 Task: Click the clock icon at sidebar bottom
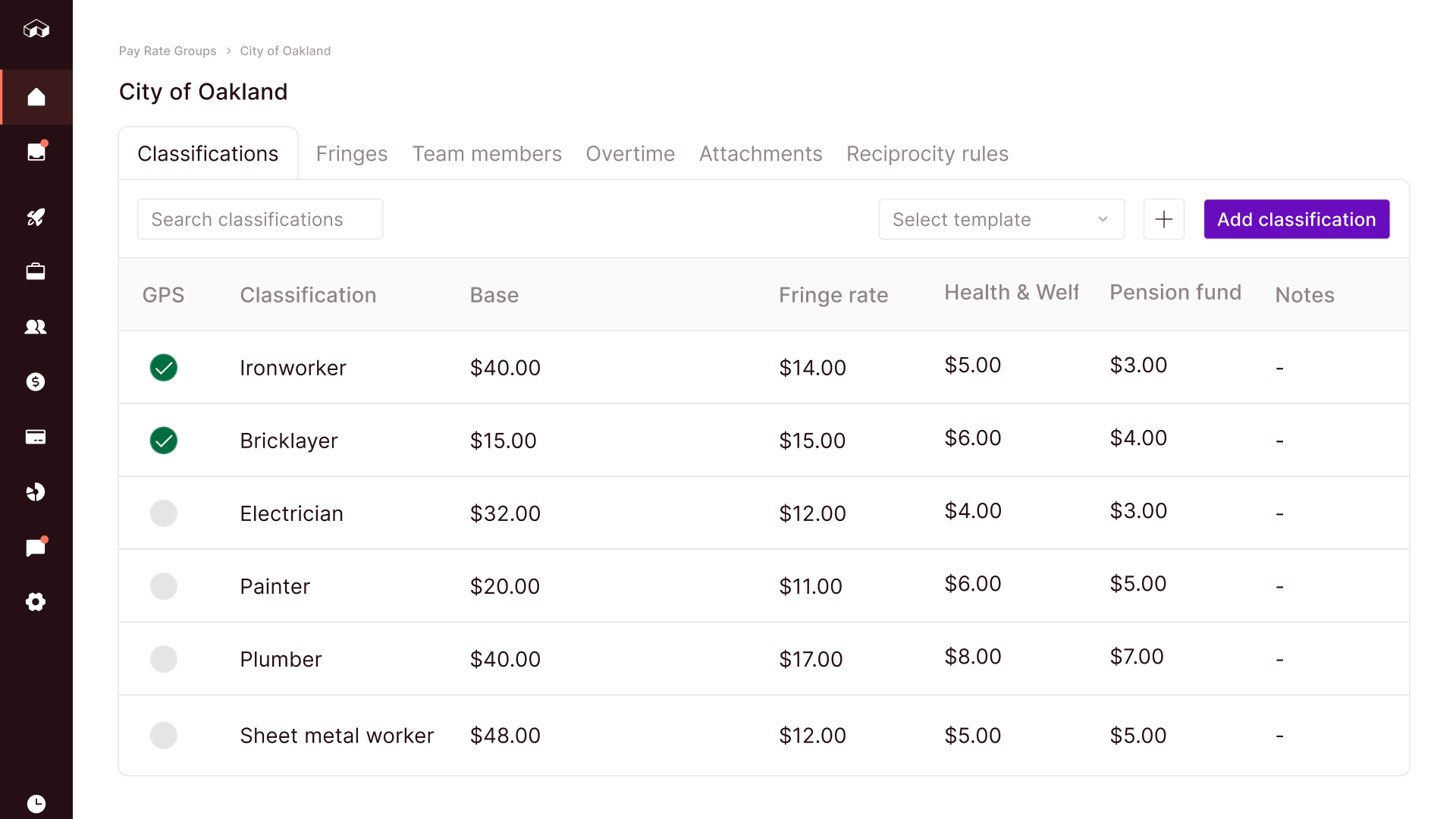pos(36,803)
